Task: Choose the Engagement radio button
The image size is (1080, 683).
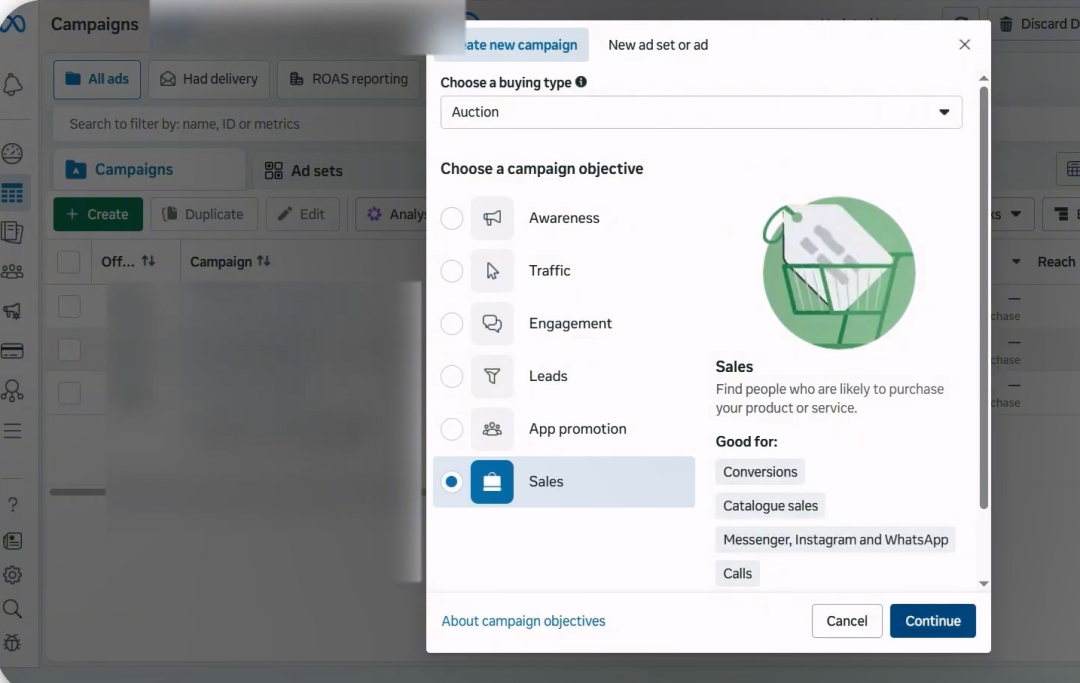Action: (x=452, y=324)
